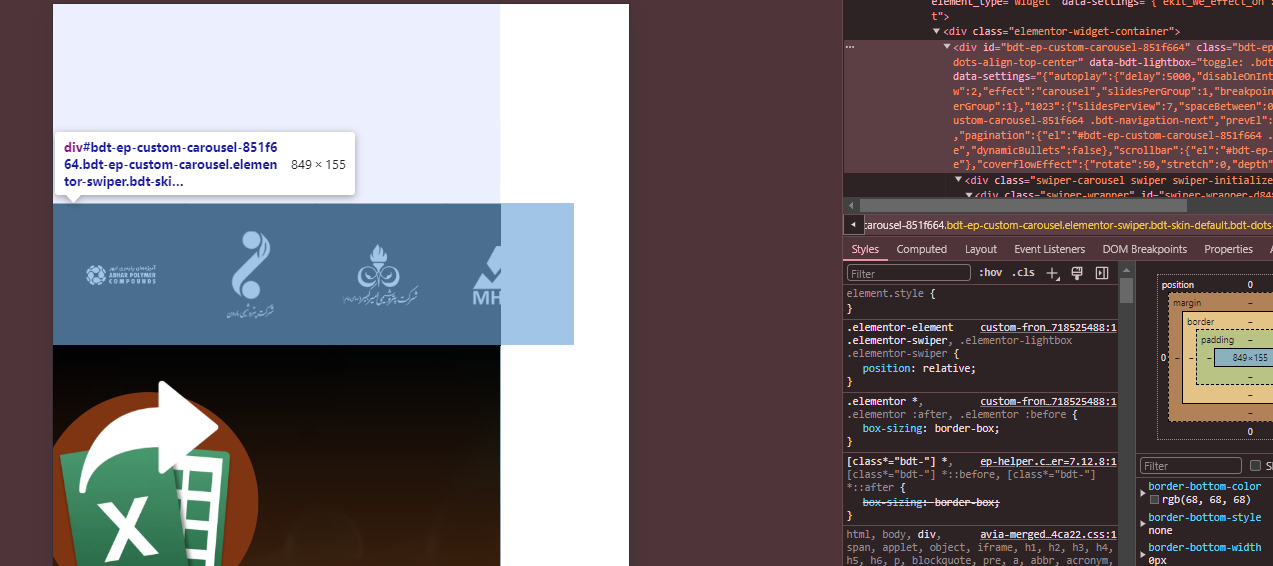Expand border-bottom-width computed property

(x=1143, y=553)
